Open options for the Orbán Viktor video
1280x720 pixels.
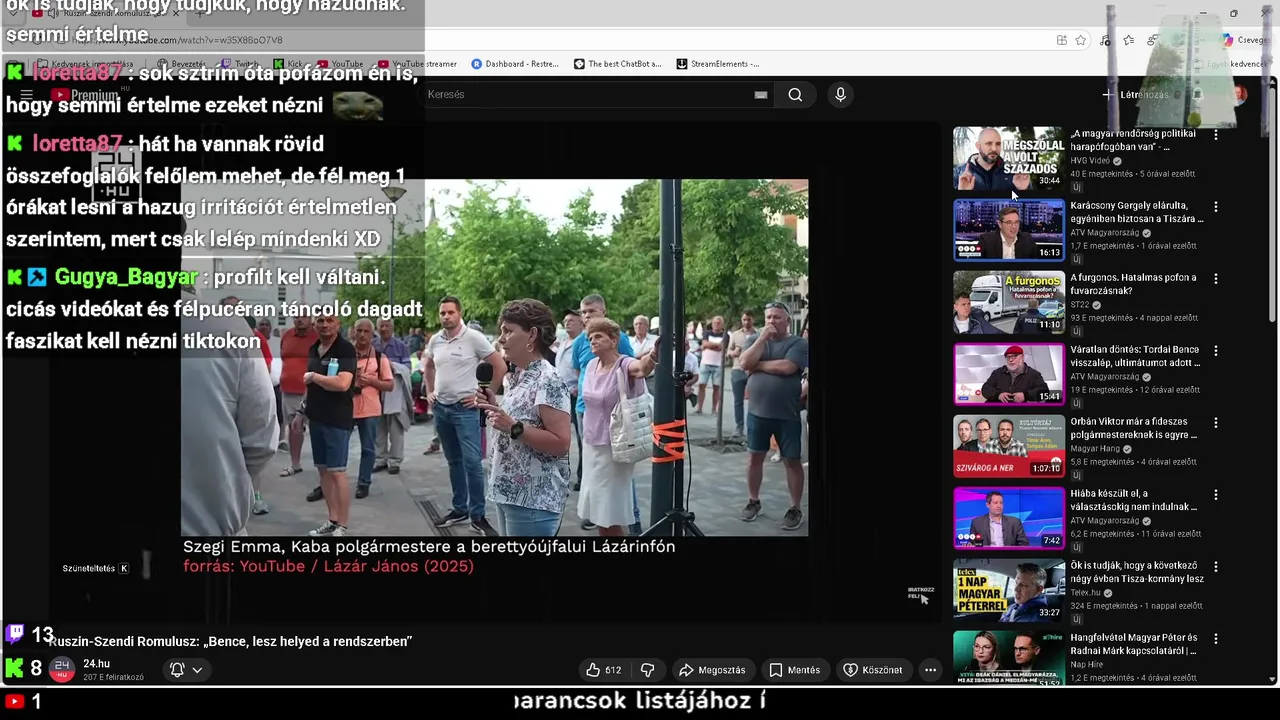pyautogui.click(x=1216, y=423)
